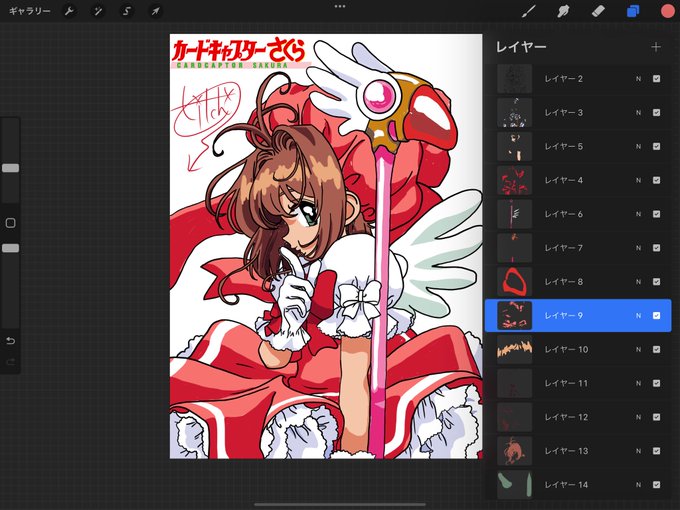Hide レイヤー 6 with its checkbox

click(x=657, y=214)
